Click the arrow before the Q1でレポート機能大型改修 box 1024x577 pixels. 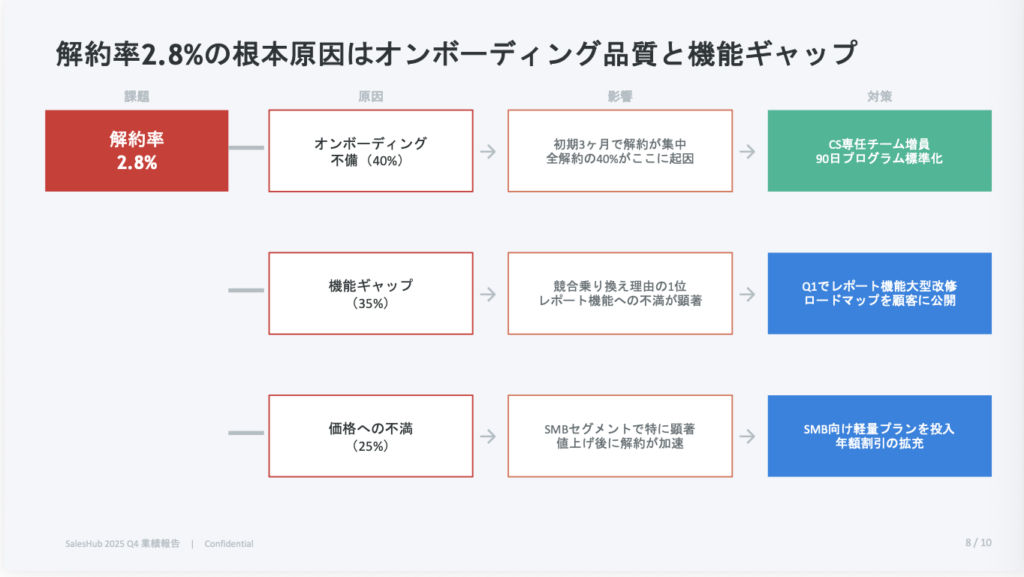[x=747, y=294]
